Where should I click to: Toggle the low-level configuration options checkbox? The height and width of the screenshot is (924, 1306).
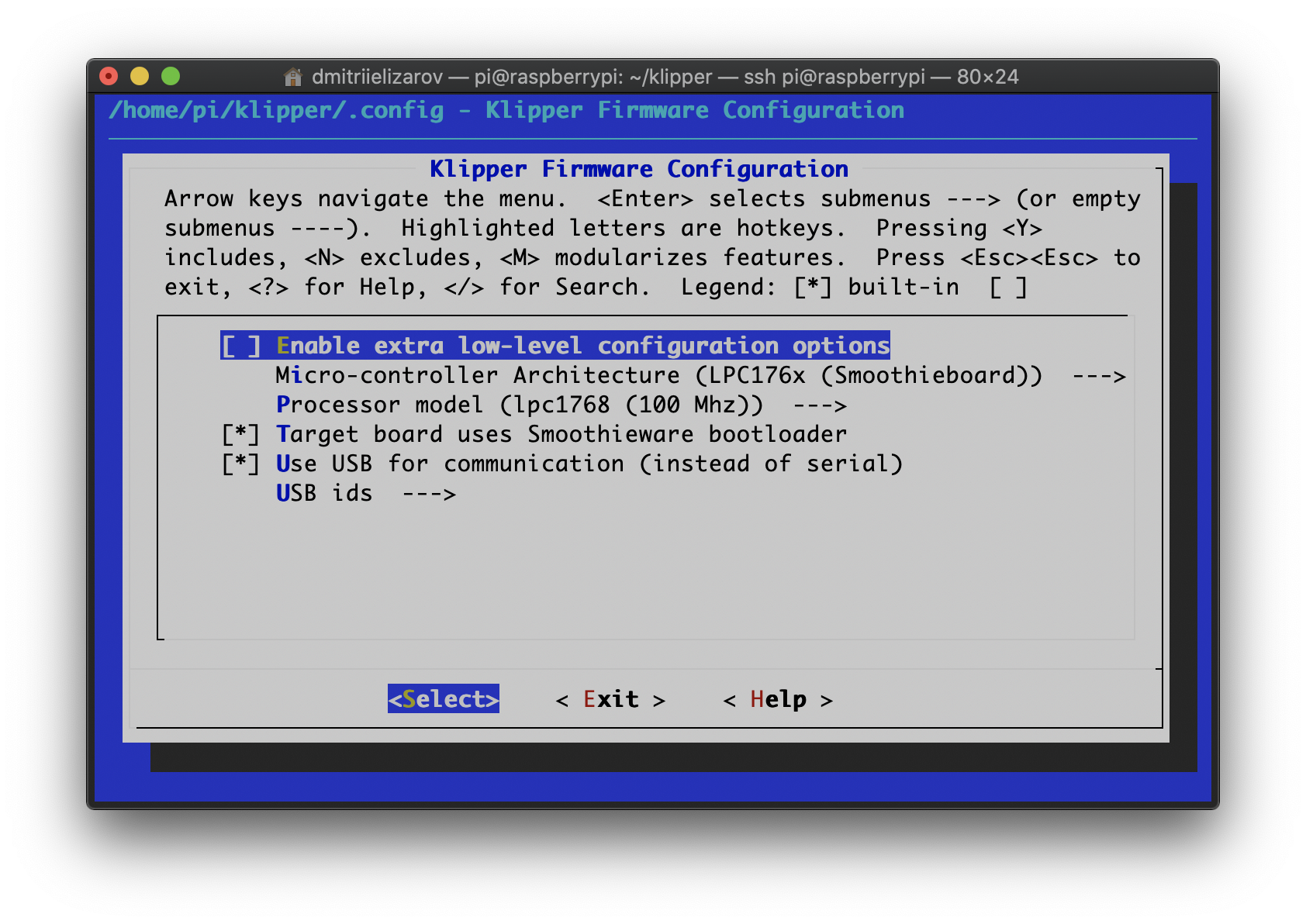coord(240,346)
